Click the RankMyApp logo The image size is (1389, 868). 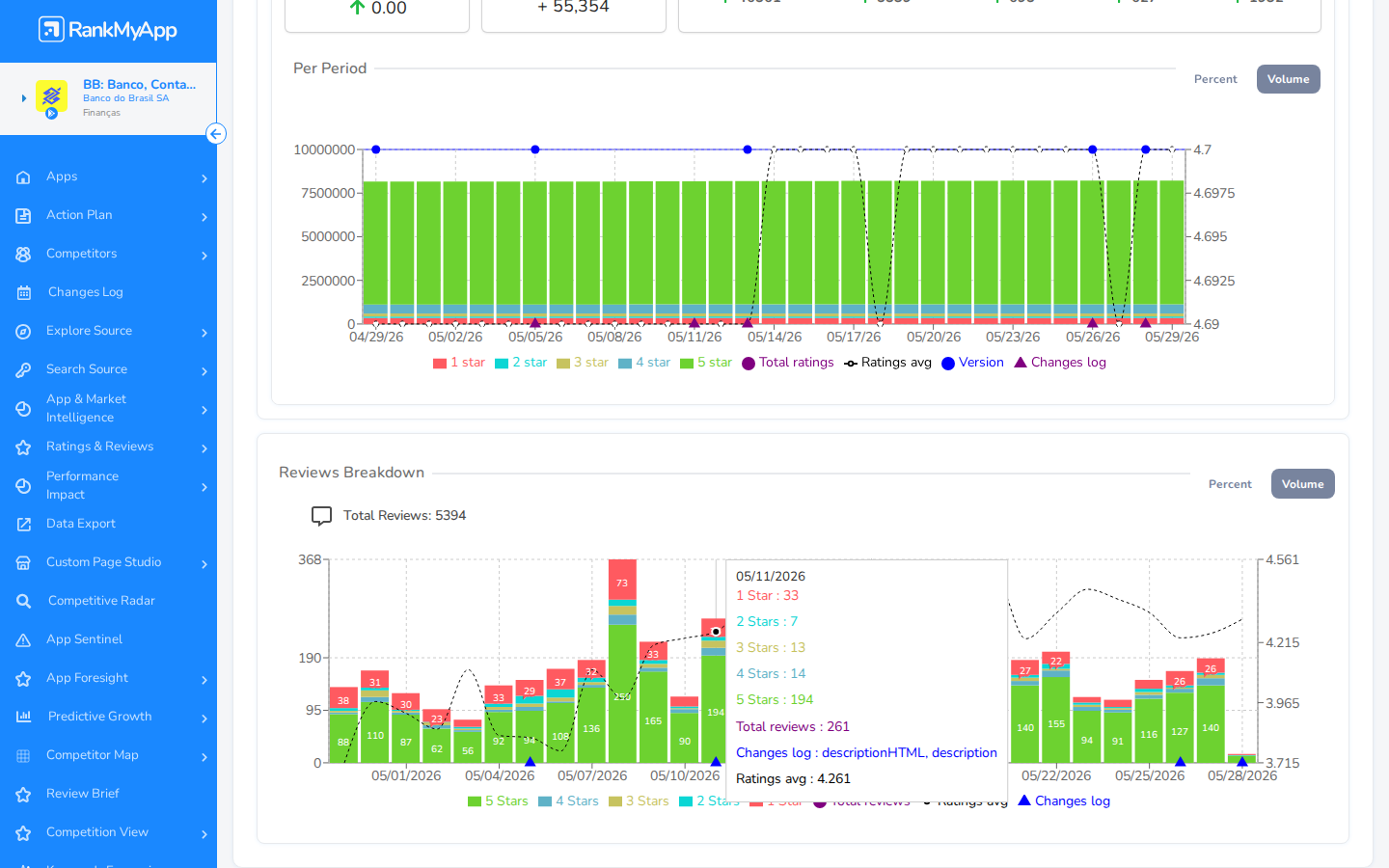(108, 30)
